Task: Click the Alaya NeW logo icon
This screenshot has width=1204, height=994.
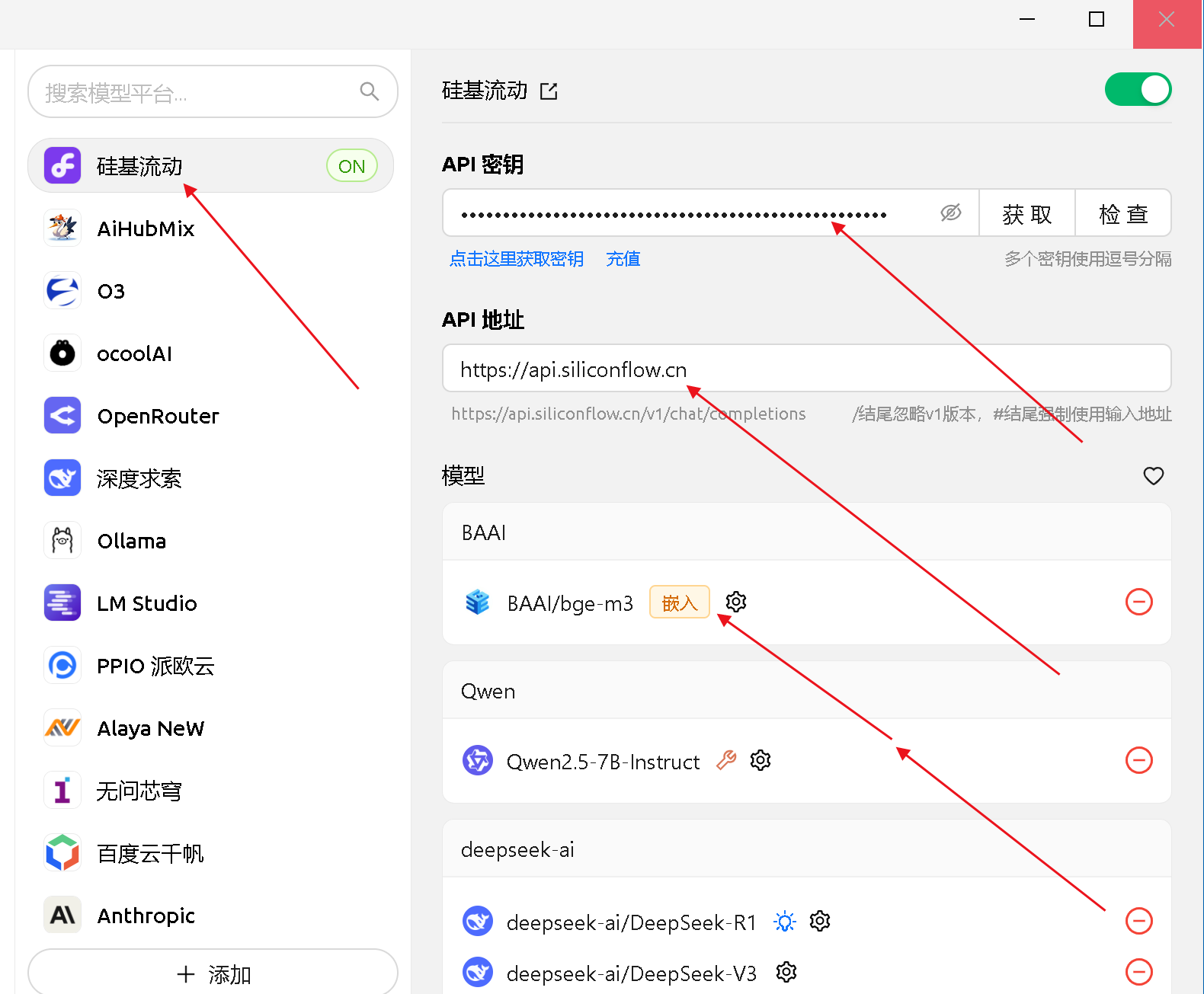Action: pos(62,727)
